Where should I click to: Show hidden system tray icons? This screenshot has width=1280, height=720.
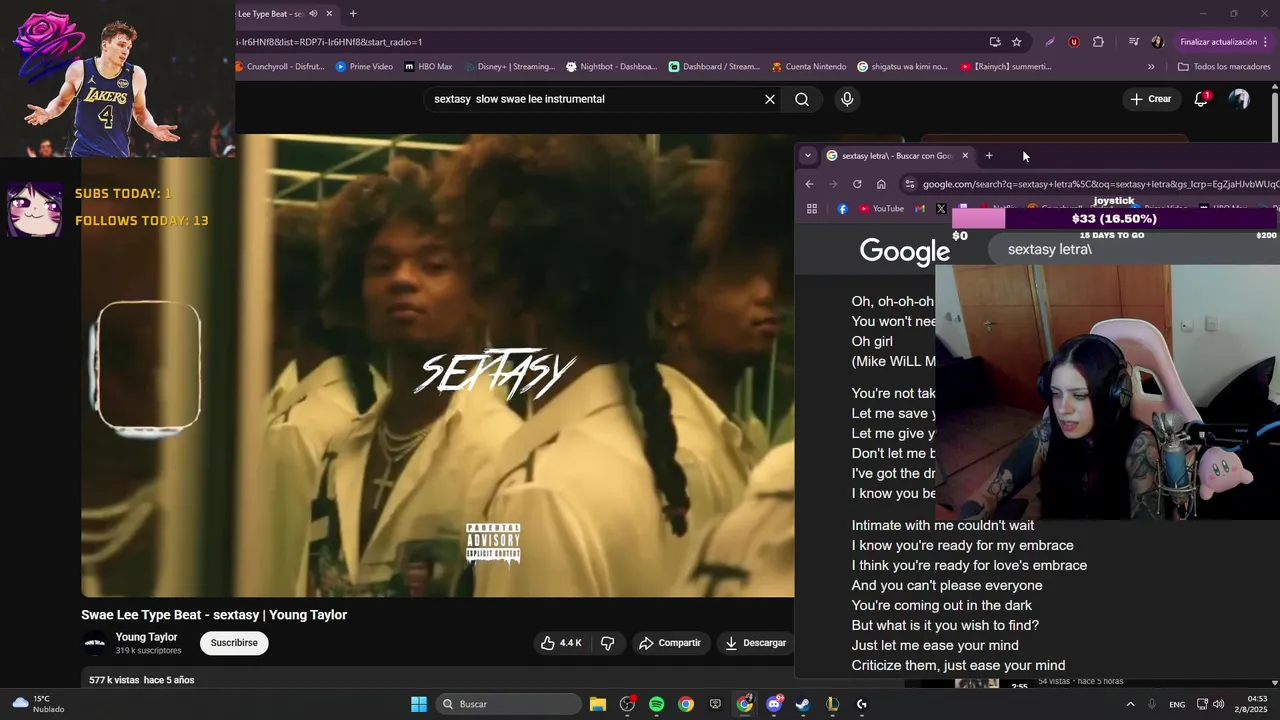pos(1131,704)
